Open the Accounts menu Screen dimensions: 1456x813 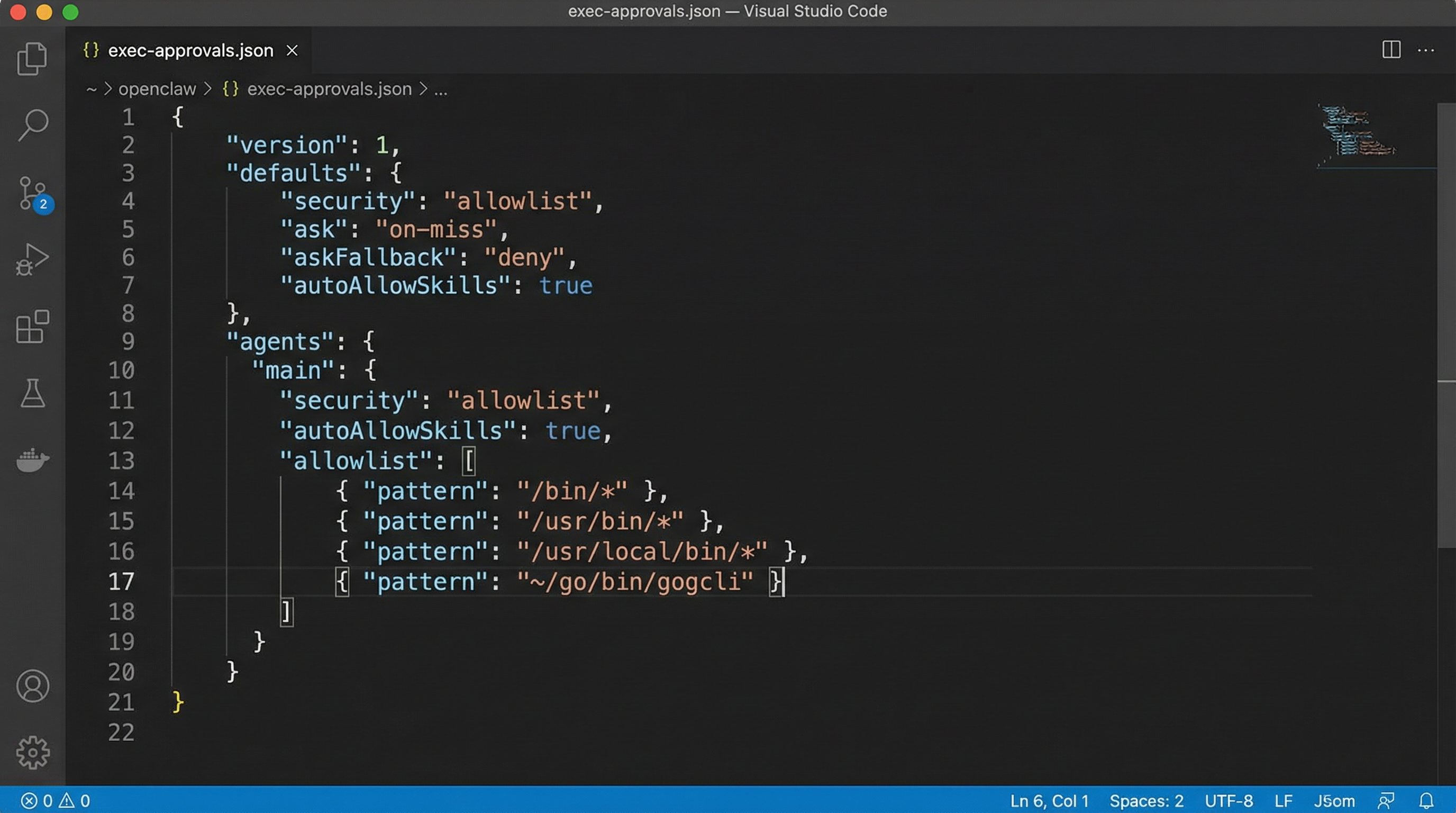32,686
